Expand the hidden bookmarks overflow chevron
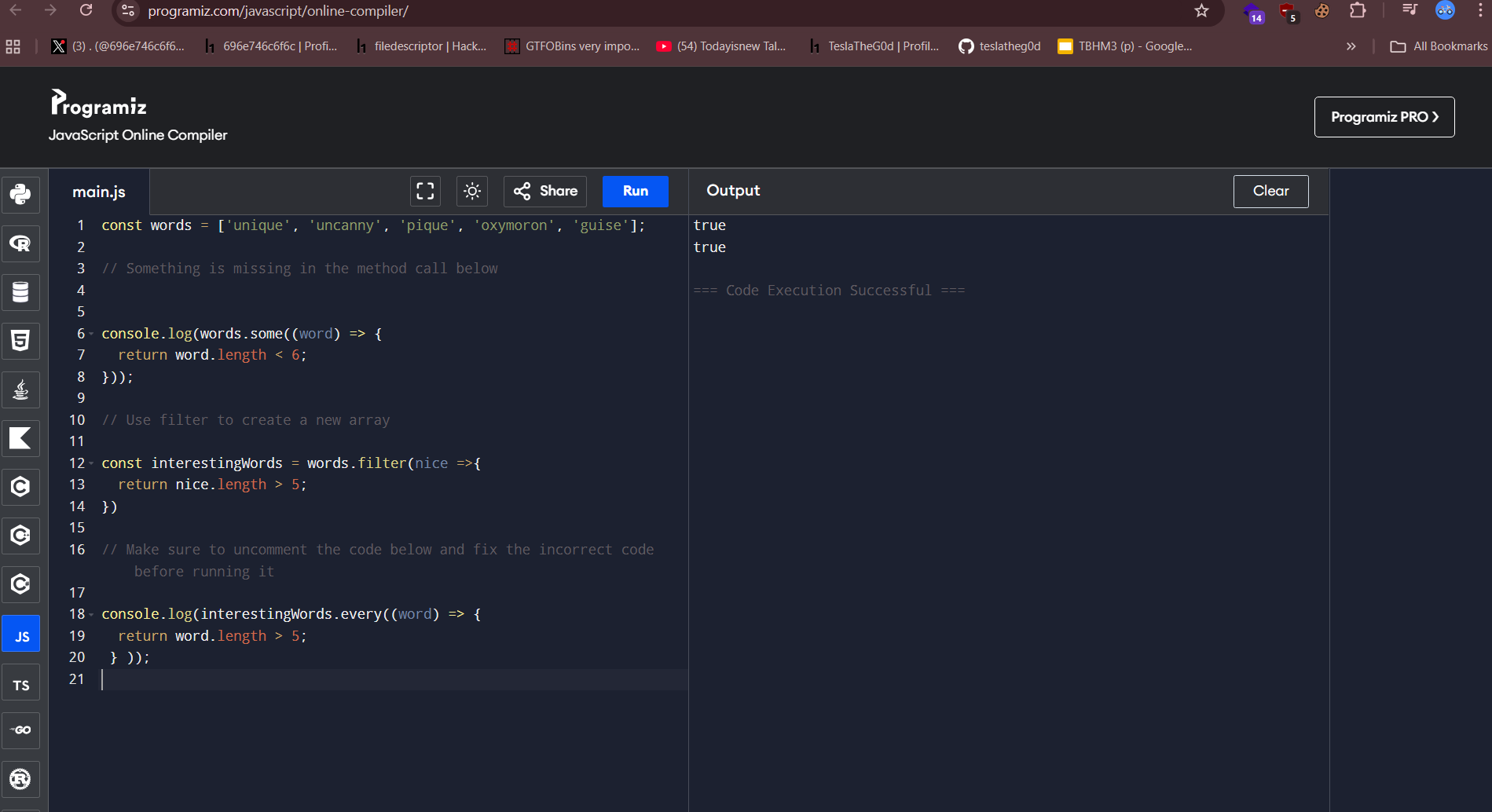Image resolution: width=1492 pixels, height=812 pixels. click(x=1351, y=46)
